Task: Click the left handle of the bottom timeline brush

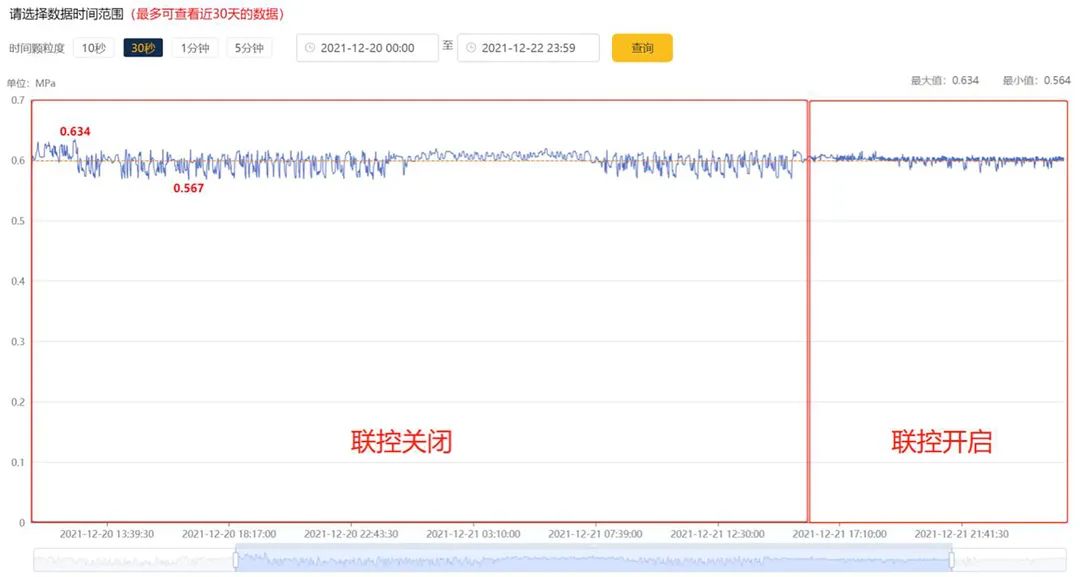Action: (234, 560)
